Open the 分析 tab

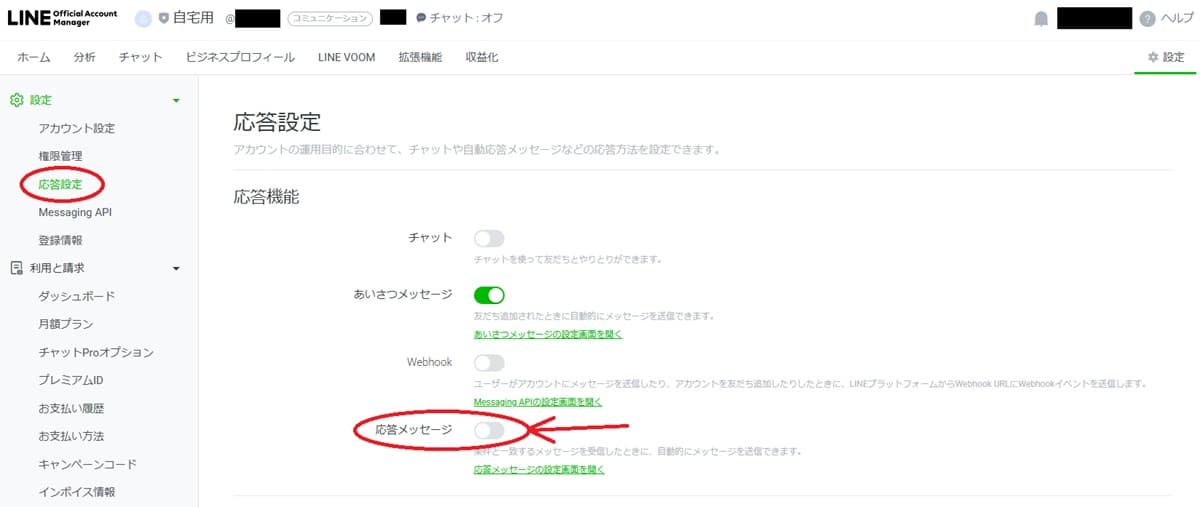tap(84, 58)
